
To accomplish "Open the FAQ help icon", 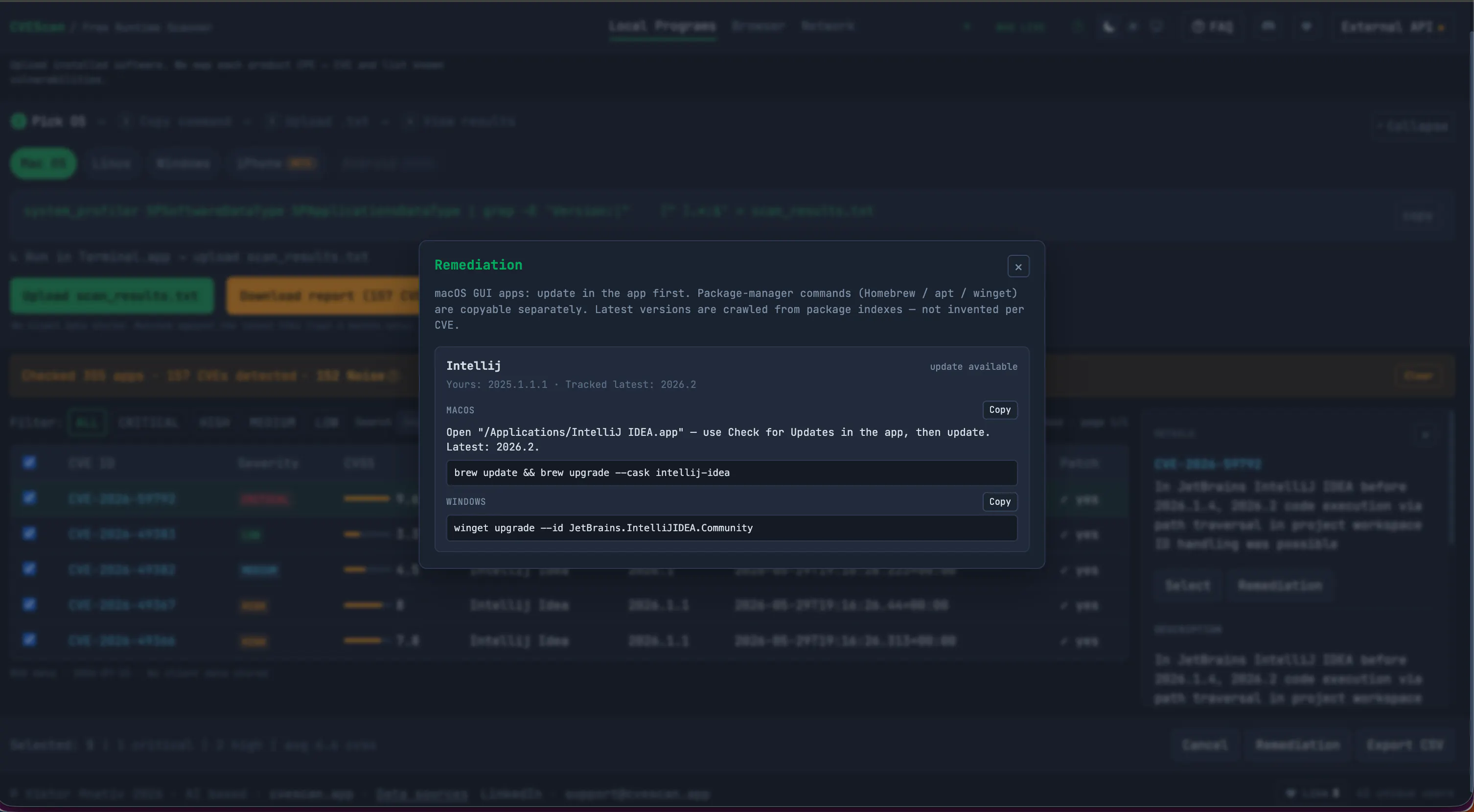I will [1198, 27].
